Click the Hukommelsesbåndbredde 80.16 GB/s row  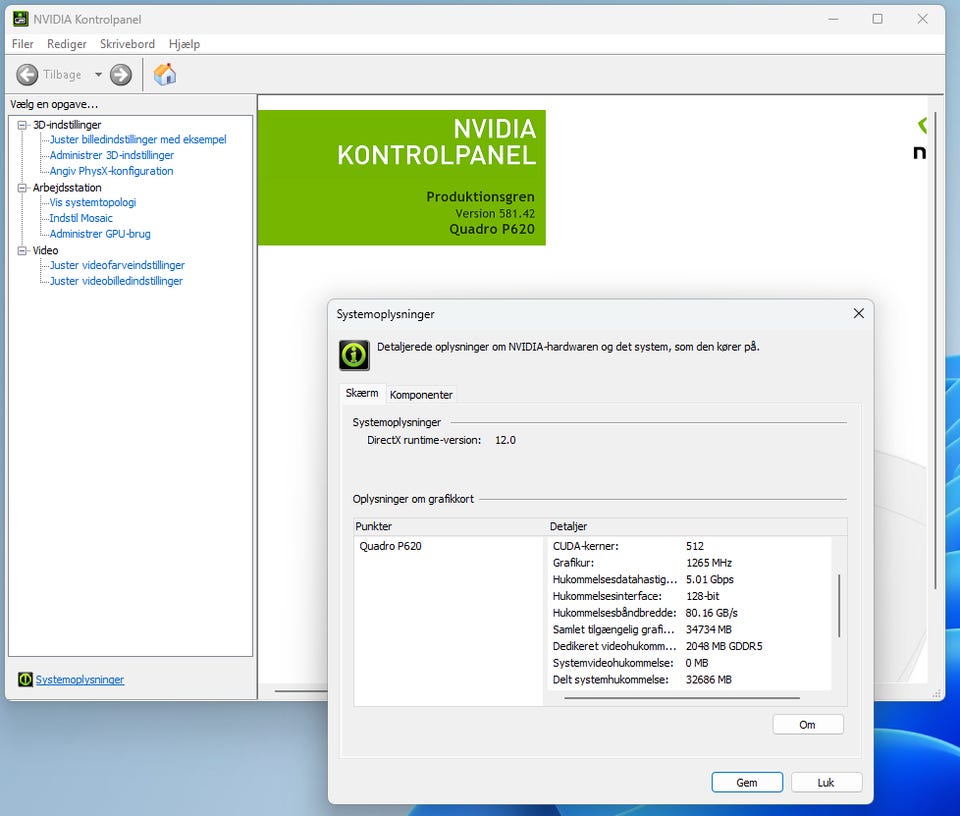689,613
